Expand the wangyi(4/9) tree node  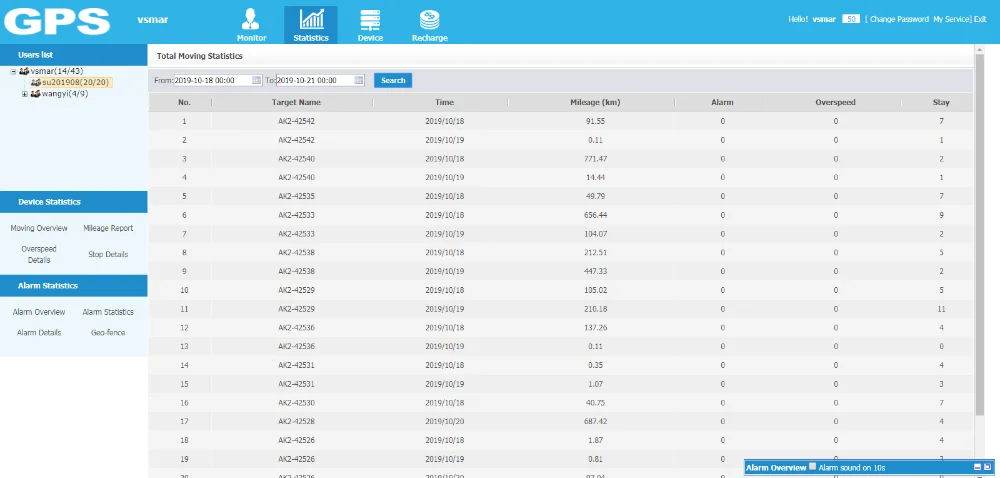pyautogui.click(x=25, y=94)
